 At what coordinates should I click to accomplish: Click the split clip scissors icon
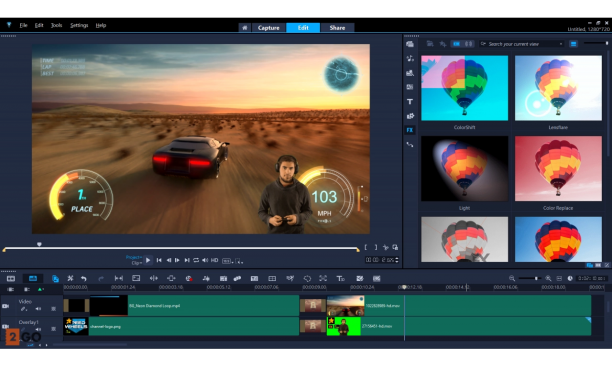pos(385,247)
